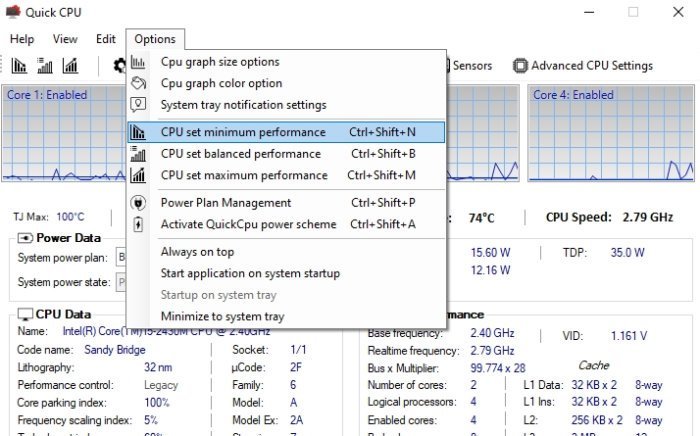Click the µCode 2F value
This screenshot has height=436, width=700.
click(x=296, y=368)
